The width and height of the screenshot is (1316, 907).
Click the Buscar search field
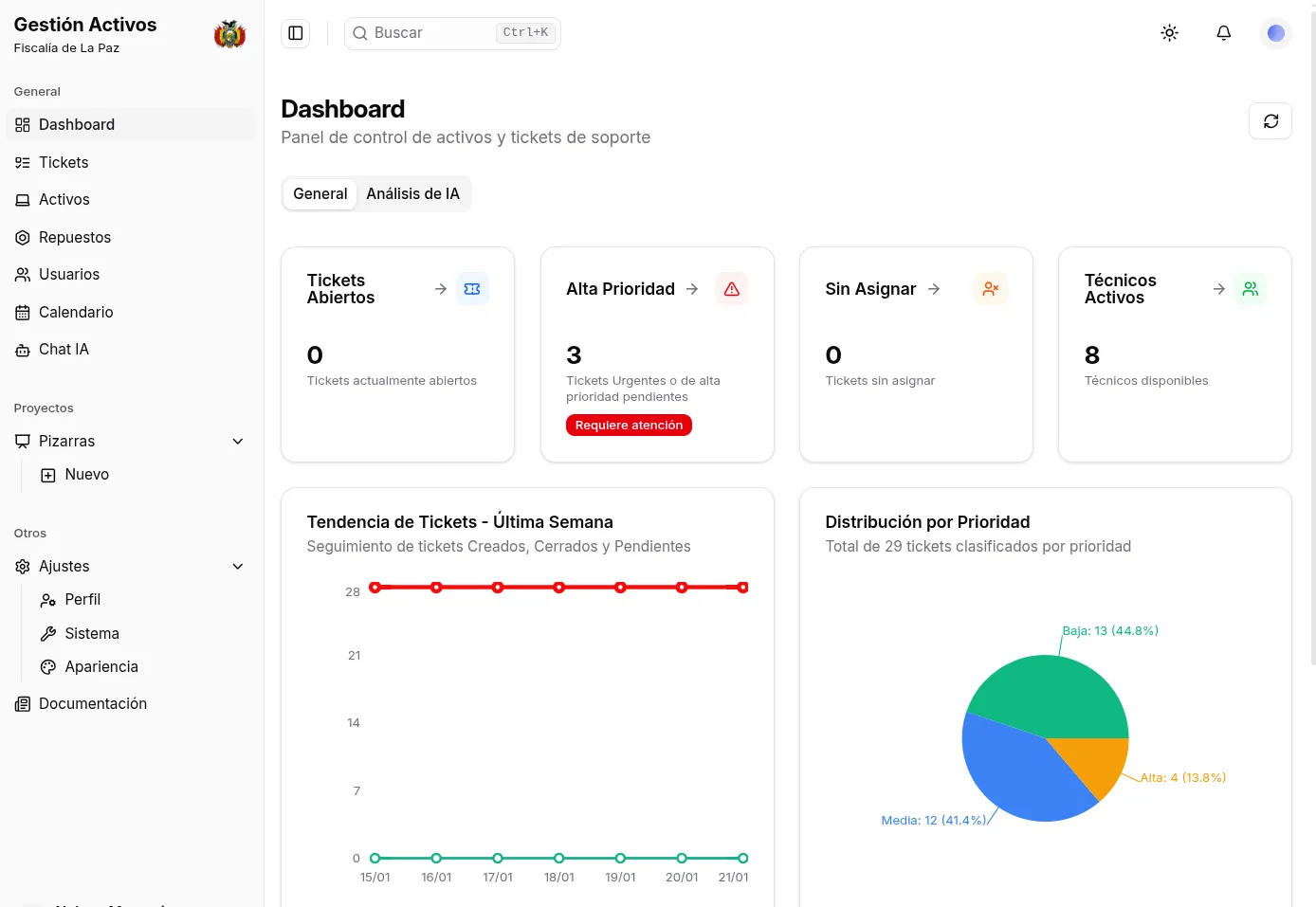point(431,33)
